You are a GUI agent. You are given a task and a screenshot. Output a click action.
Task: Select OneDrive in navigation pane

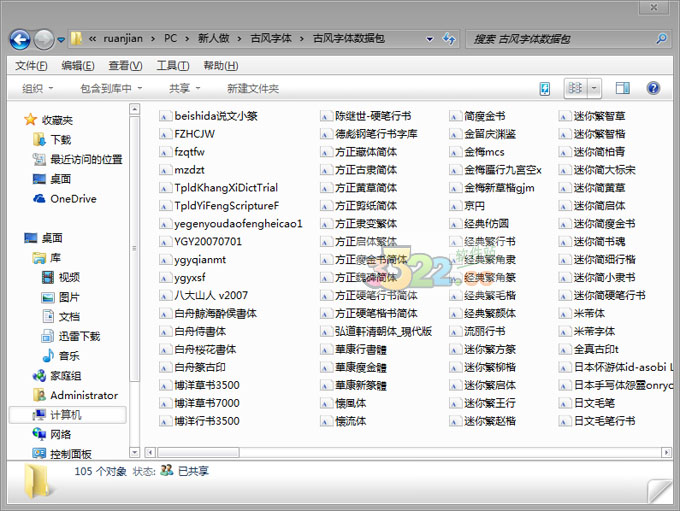[65, 199]
